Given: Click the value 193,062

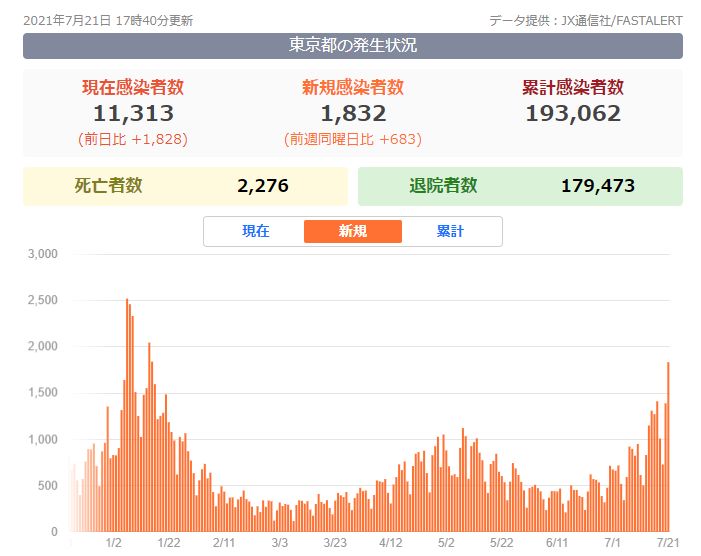Looking at the screenshot, I should [573, 114].
